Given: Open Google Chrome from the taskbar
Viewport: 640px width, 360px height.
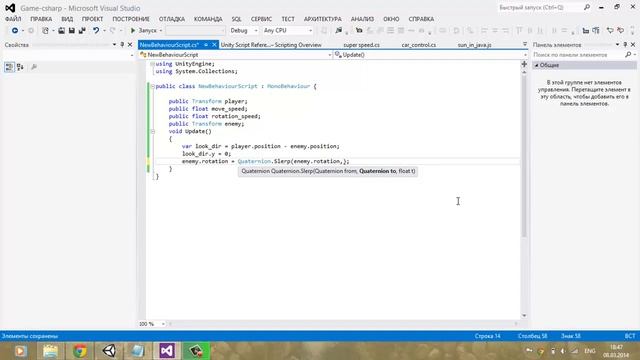Looking at the screenshot, I should (x=80, y=351).
